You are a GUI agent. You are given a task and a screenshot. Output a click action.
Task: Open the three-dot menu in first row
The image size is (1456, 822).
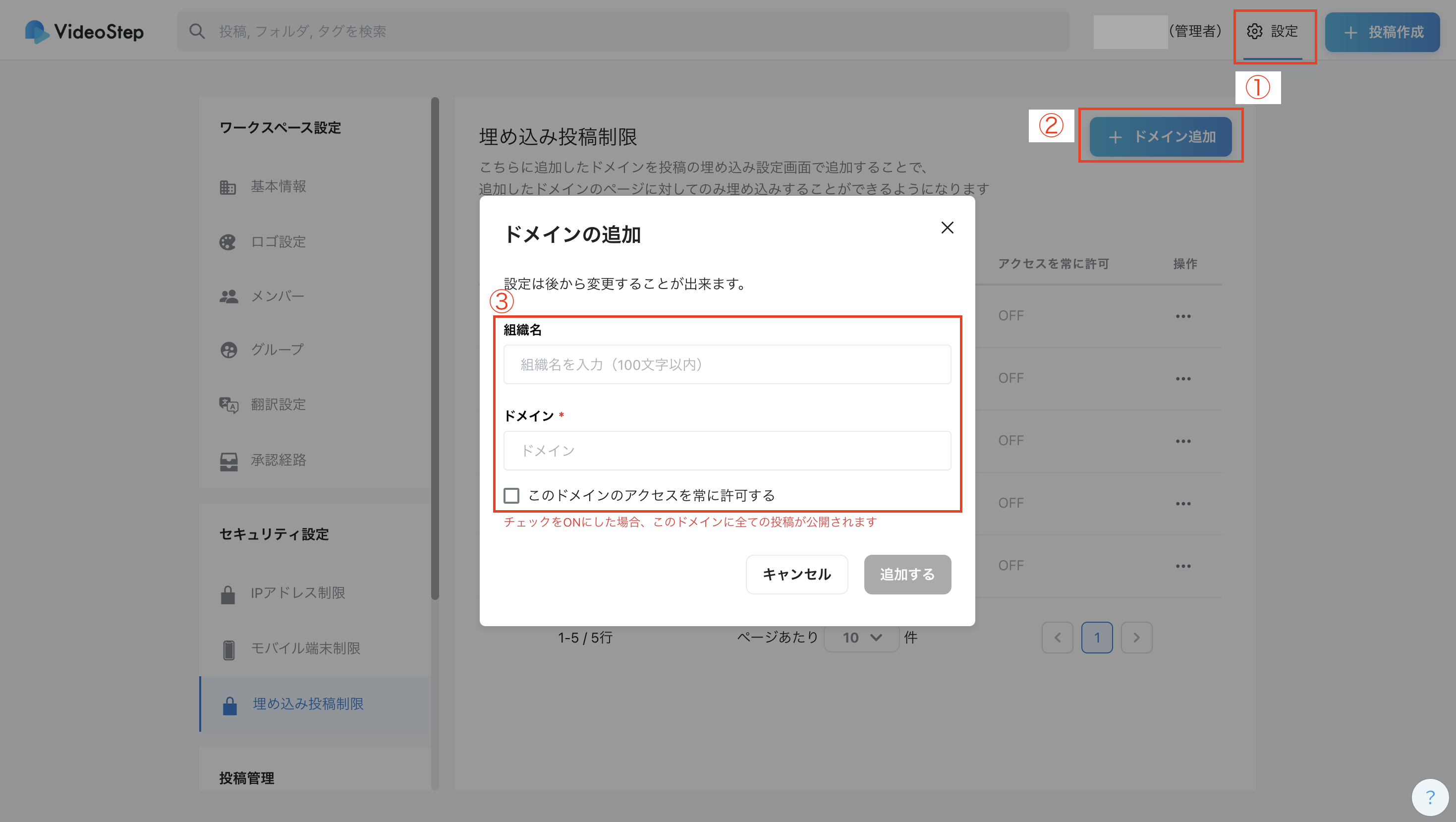point(1183,316)
